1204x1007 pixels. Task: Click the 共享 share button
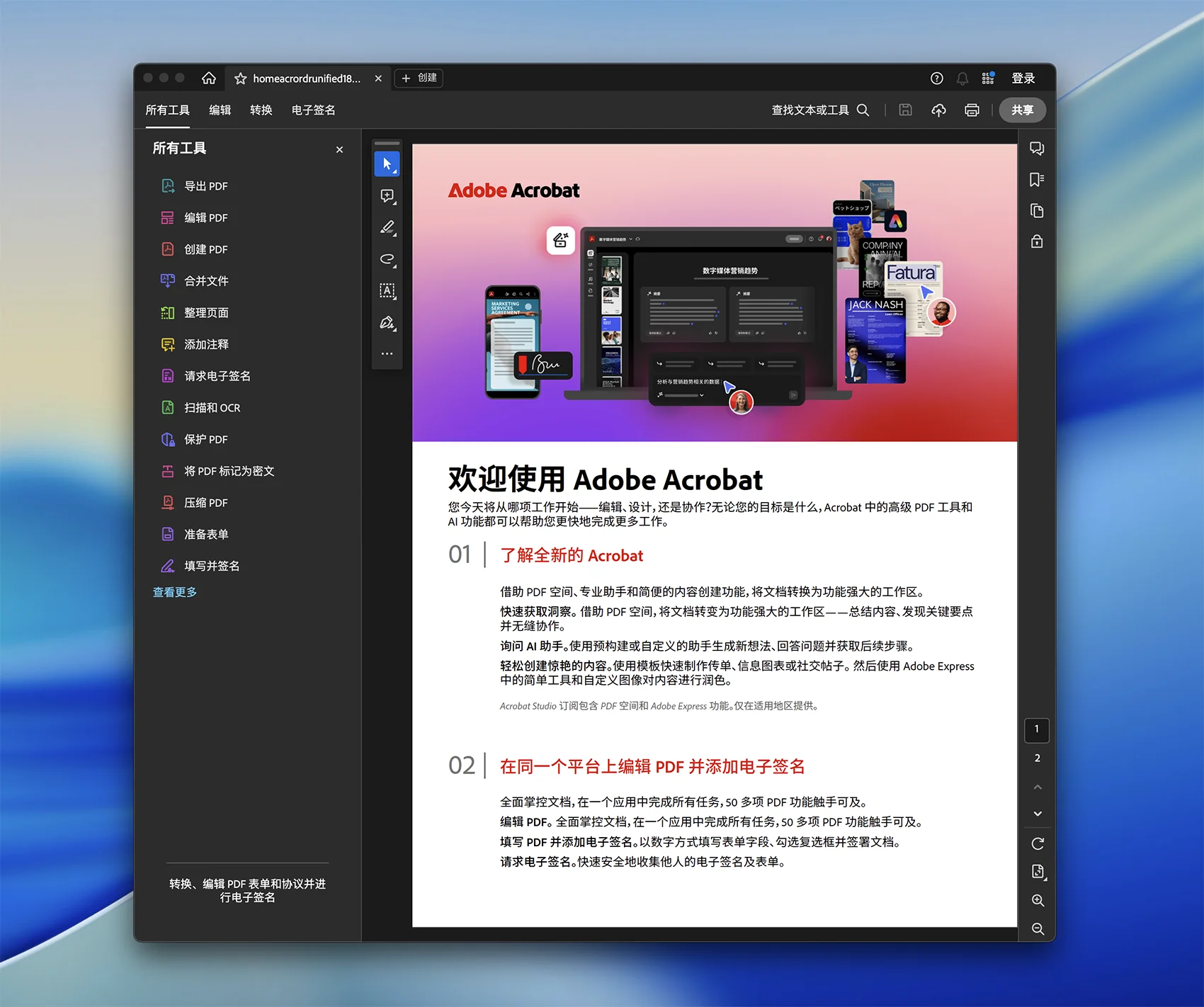(1022, 110)
